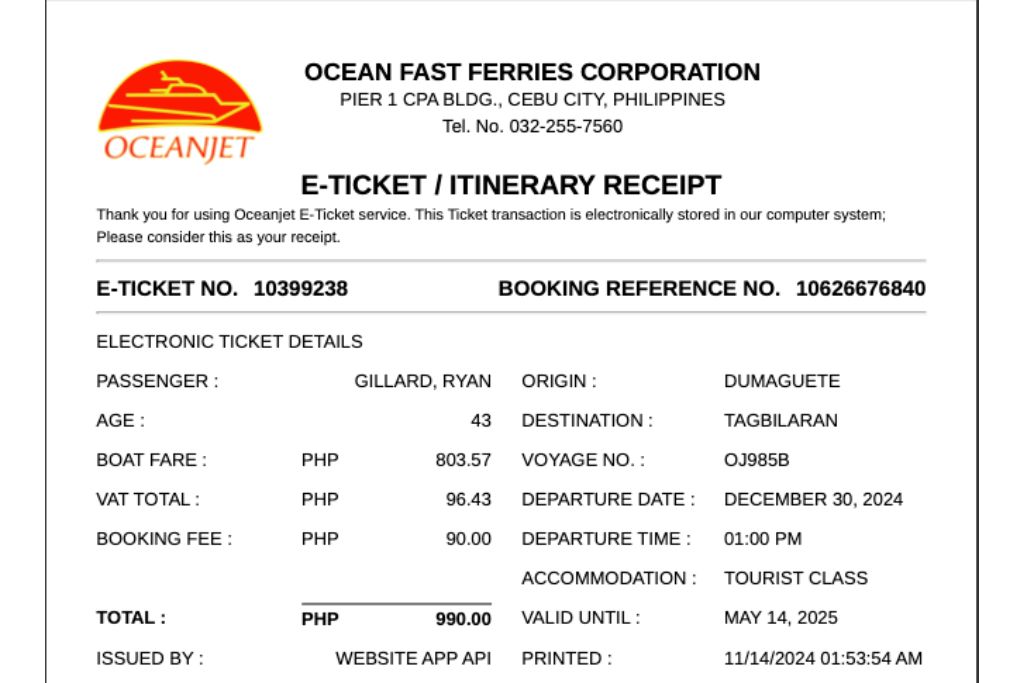The image size is (1024, 683).
Task: Click the Website App API issuer text
Action: tap(413, 659)
